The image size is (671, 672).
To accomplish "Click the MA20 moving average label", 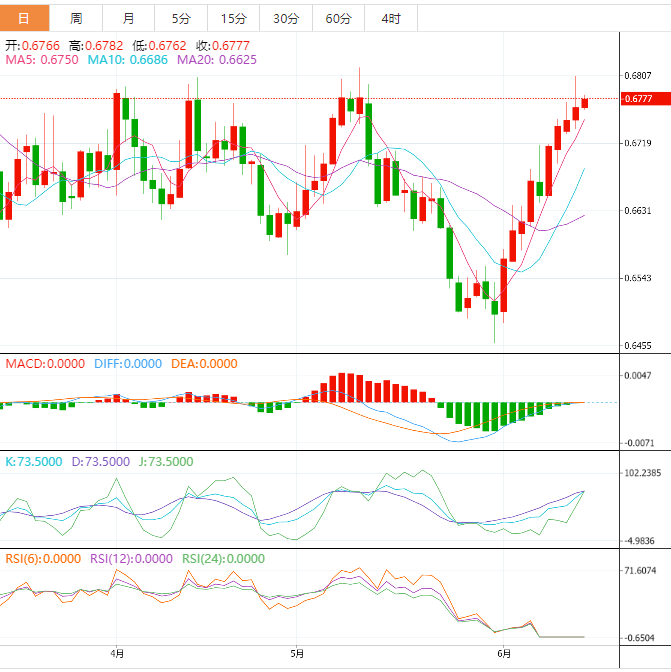I will pos(216,60).
